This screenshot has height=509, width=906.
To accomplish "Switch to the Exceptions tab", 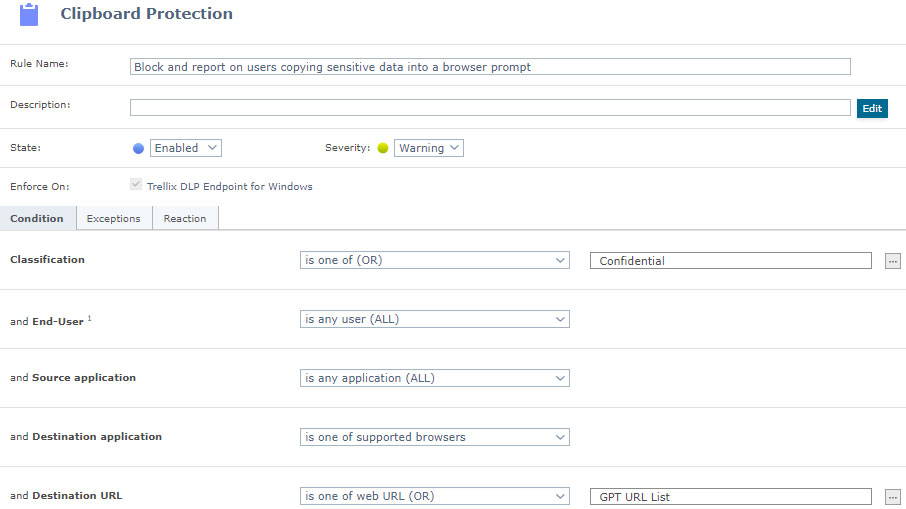I will pos(113,218).
